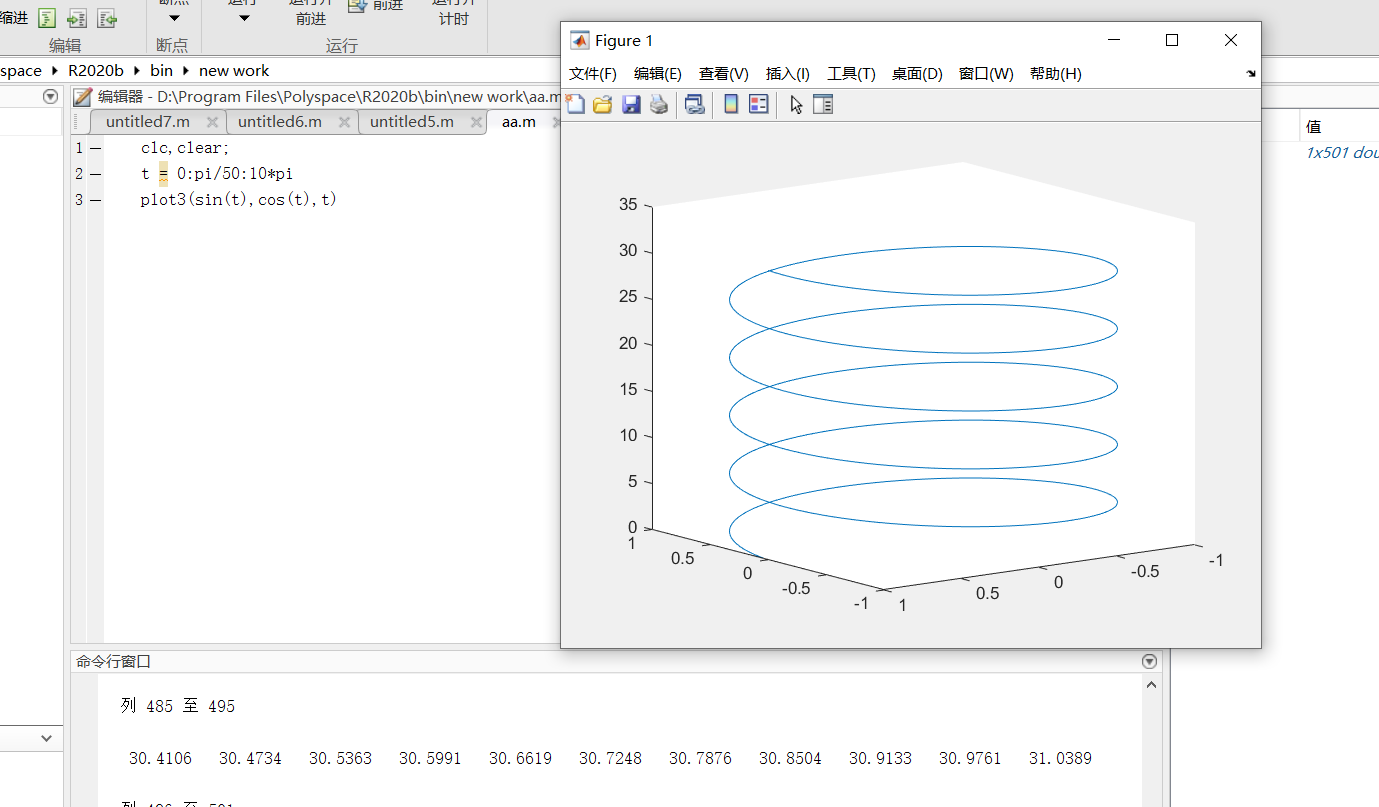Viewport: 1379px width, 807px height.
Task: Open the 断点 breakpoints dropdown arrow
Action: pos(174,18)
